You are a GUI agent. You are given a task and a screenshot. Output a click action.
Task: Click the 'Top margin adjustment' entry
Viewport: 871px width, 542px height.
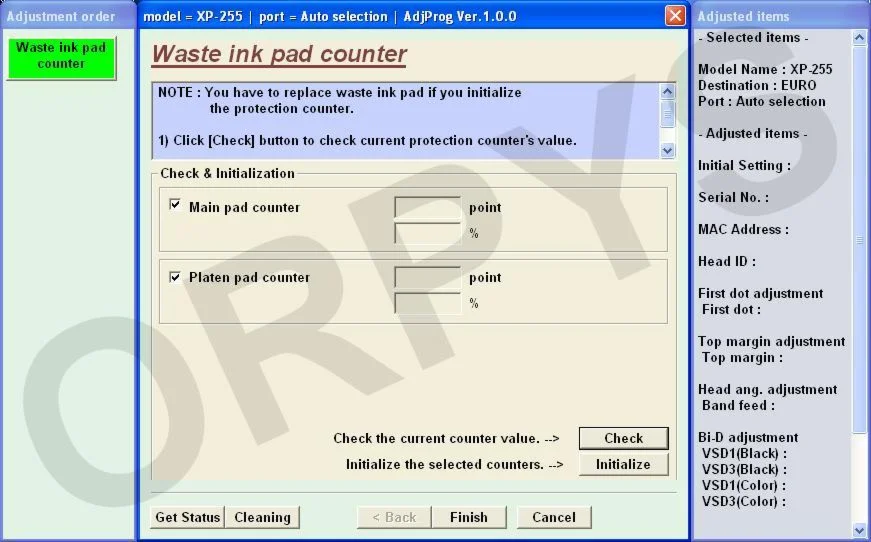772,342
